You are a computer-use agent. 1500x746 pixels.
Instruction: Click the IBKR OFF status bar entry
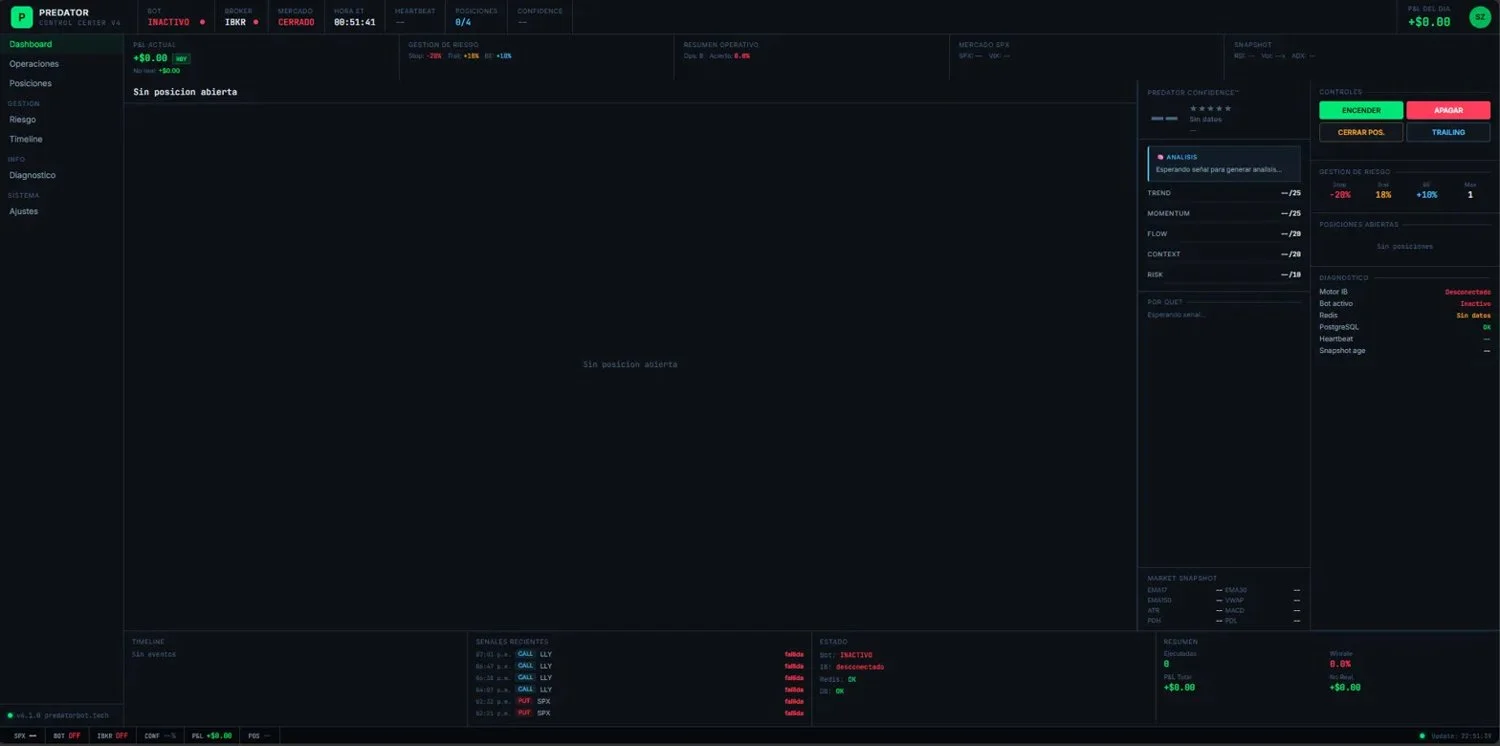click(x=112, y=736)
